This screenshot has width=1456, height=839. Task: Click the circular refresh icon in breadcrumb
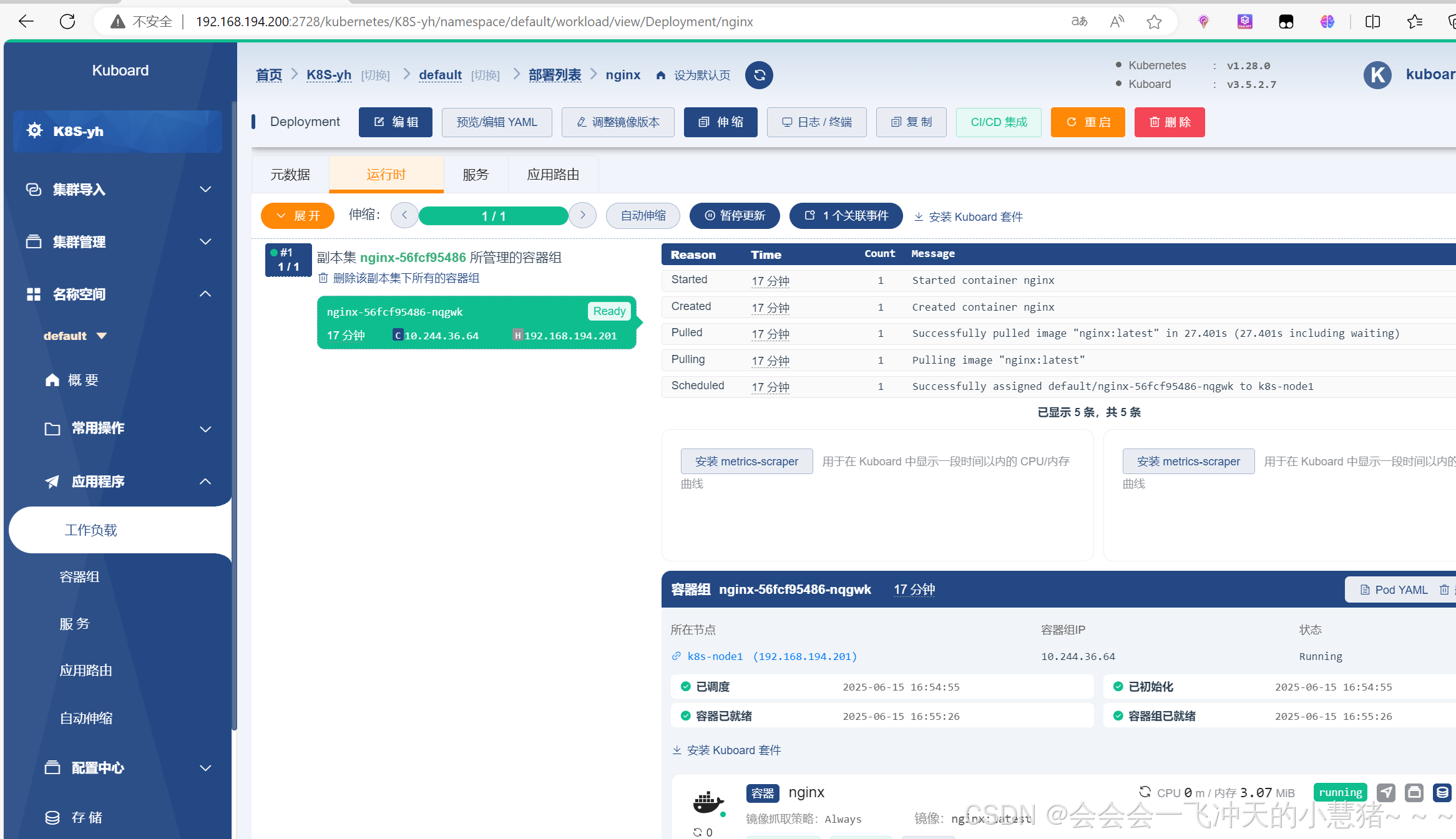click(x=759, y=75)
